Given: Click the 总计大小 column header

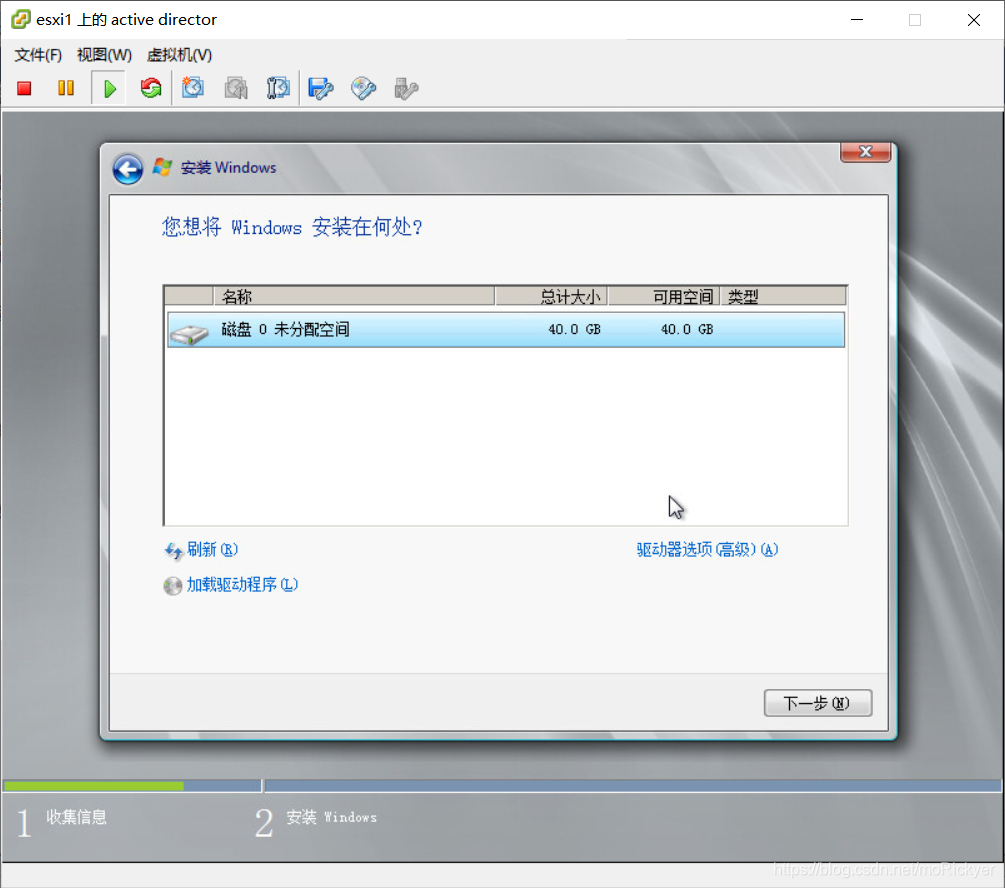Looking at the screenshot, I should pyautogui.click(x=551, y=296).
